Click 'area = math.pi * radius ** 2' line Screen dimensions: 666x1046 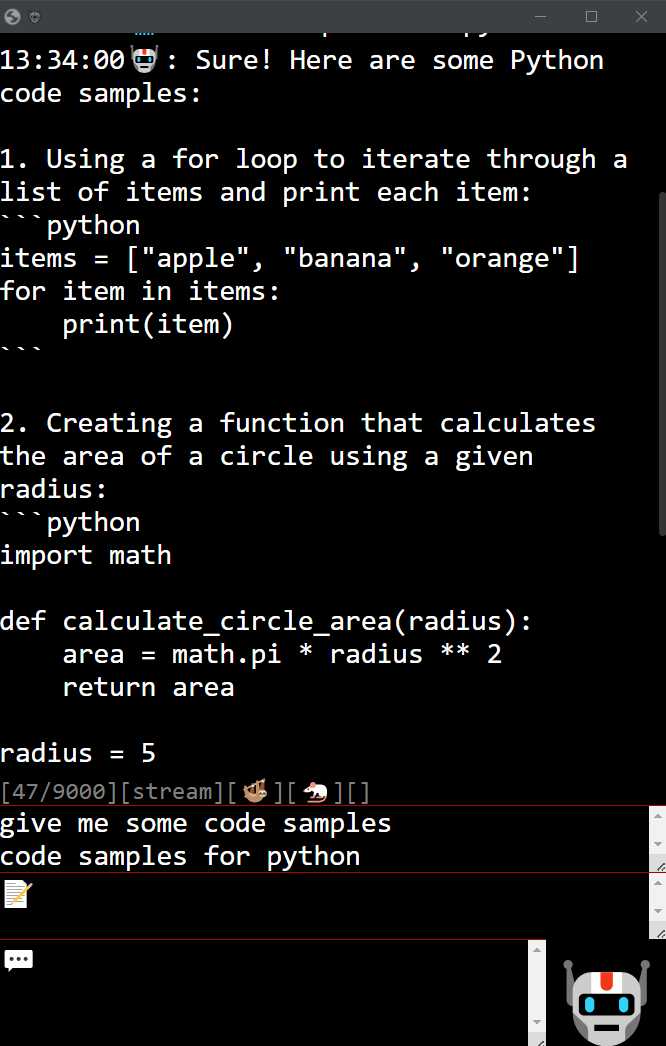(x=282, y=654)
